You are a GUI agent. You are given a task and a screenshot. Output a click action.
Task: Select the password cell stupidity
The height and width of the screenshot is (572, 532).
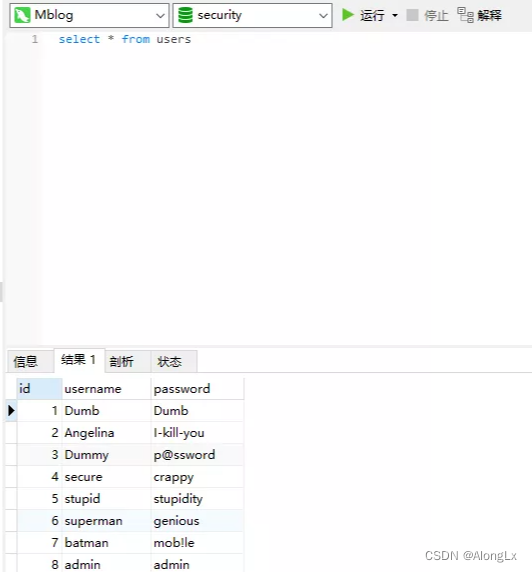(197, 499)
